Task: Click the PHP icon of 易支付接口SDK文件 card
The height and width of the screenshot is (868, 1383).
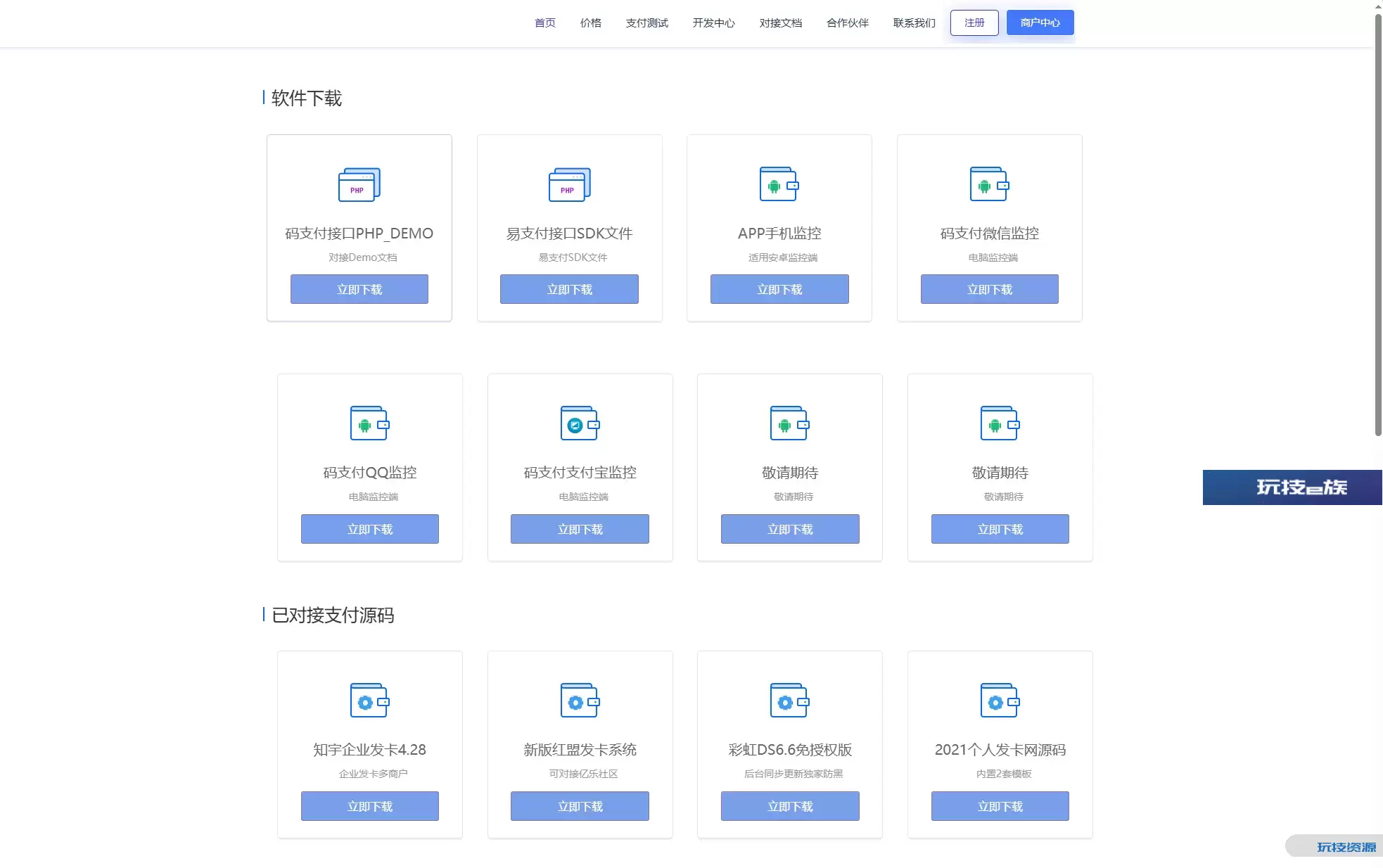Action: [569, 184]
